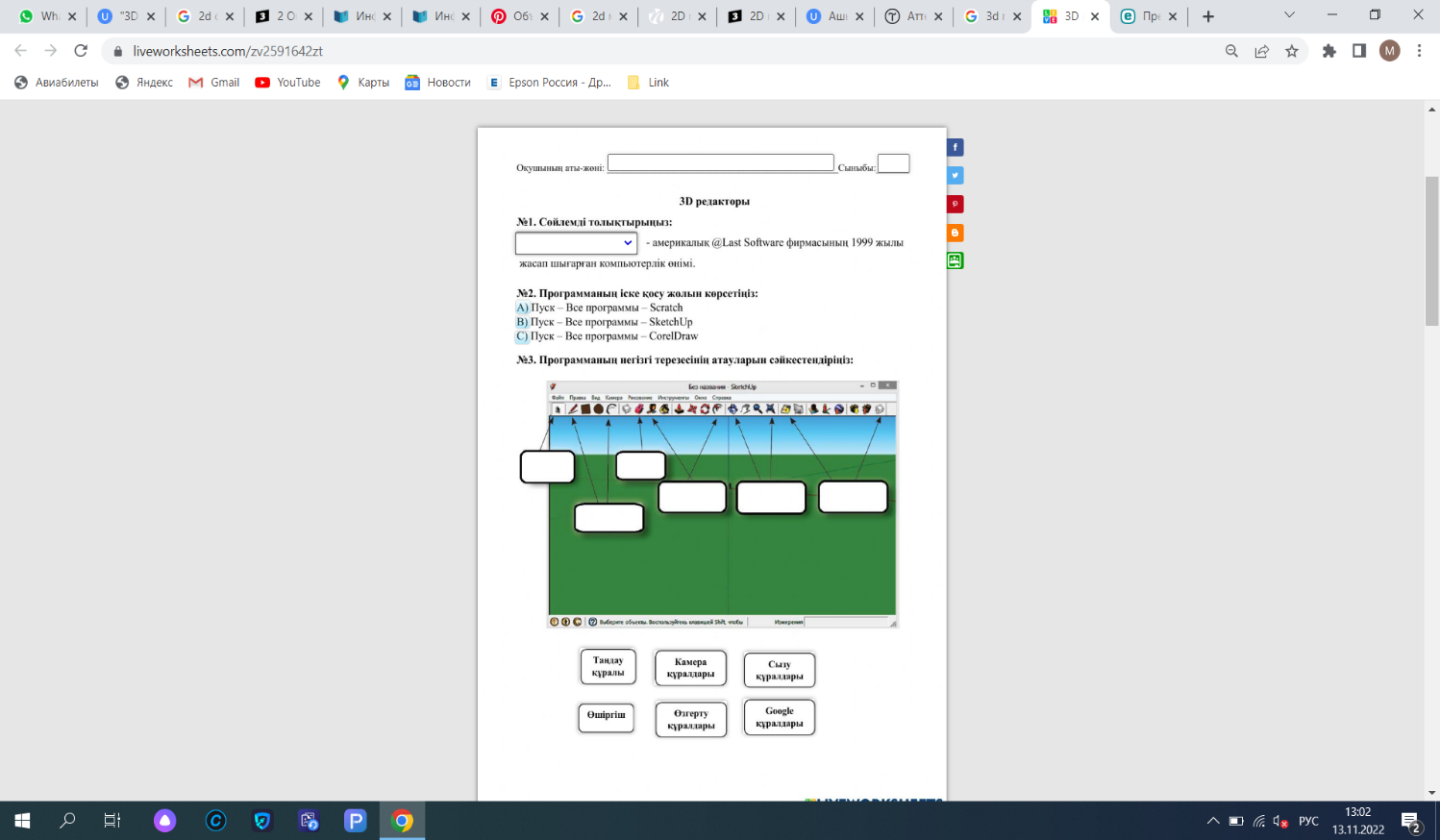Select the 'Google құралдары' label card
Image resolution: width=1440 pixels, height=840 pixels.
[780, 717]
